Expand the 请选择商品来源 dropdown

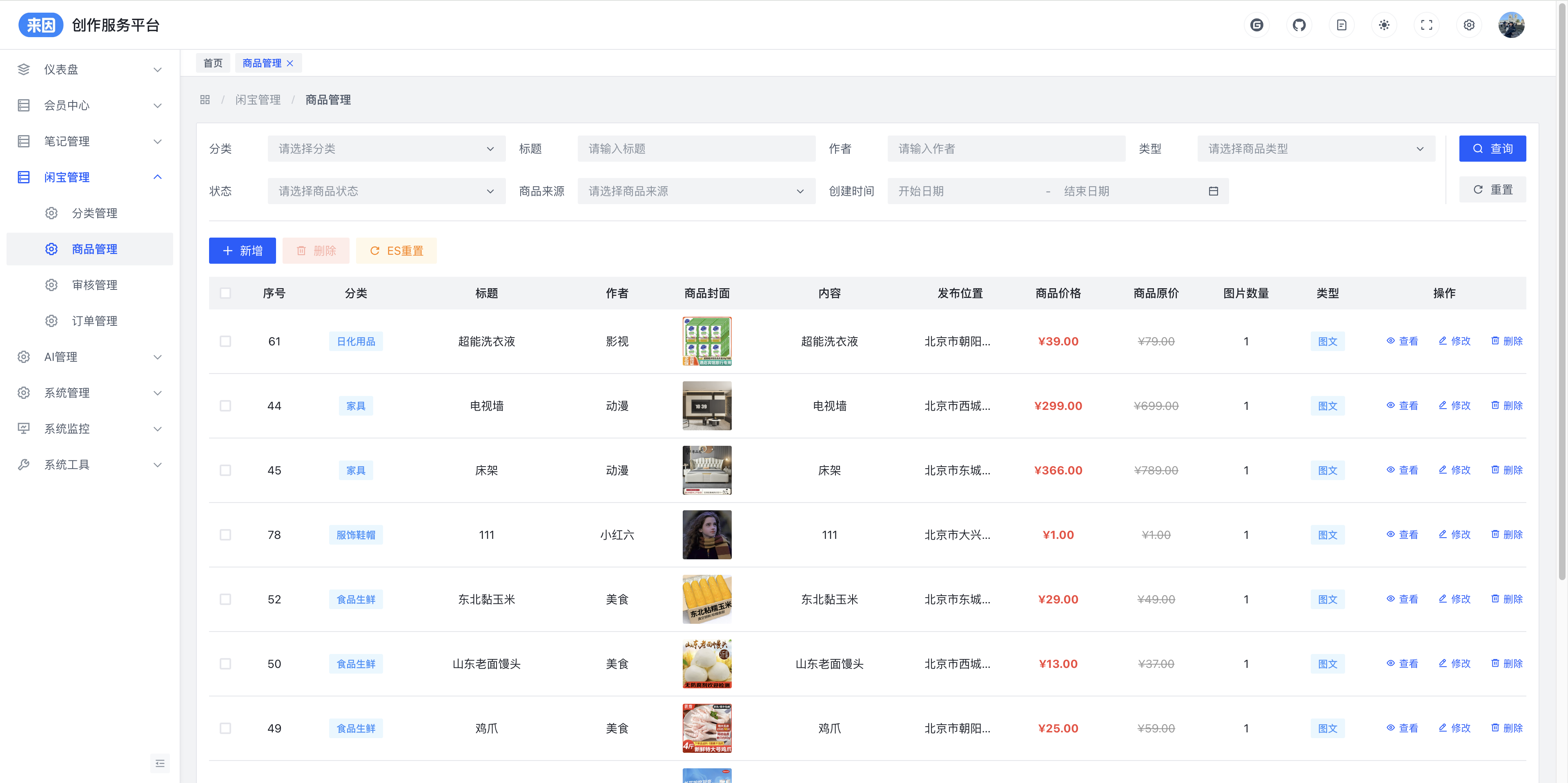(696, 191)
